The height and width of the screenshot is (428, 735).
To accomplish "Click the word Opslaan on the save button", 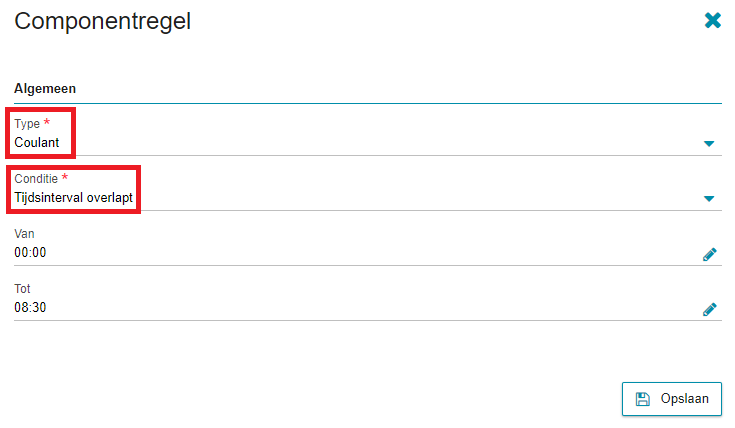I will pos(684,399).
